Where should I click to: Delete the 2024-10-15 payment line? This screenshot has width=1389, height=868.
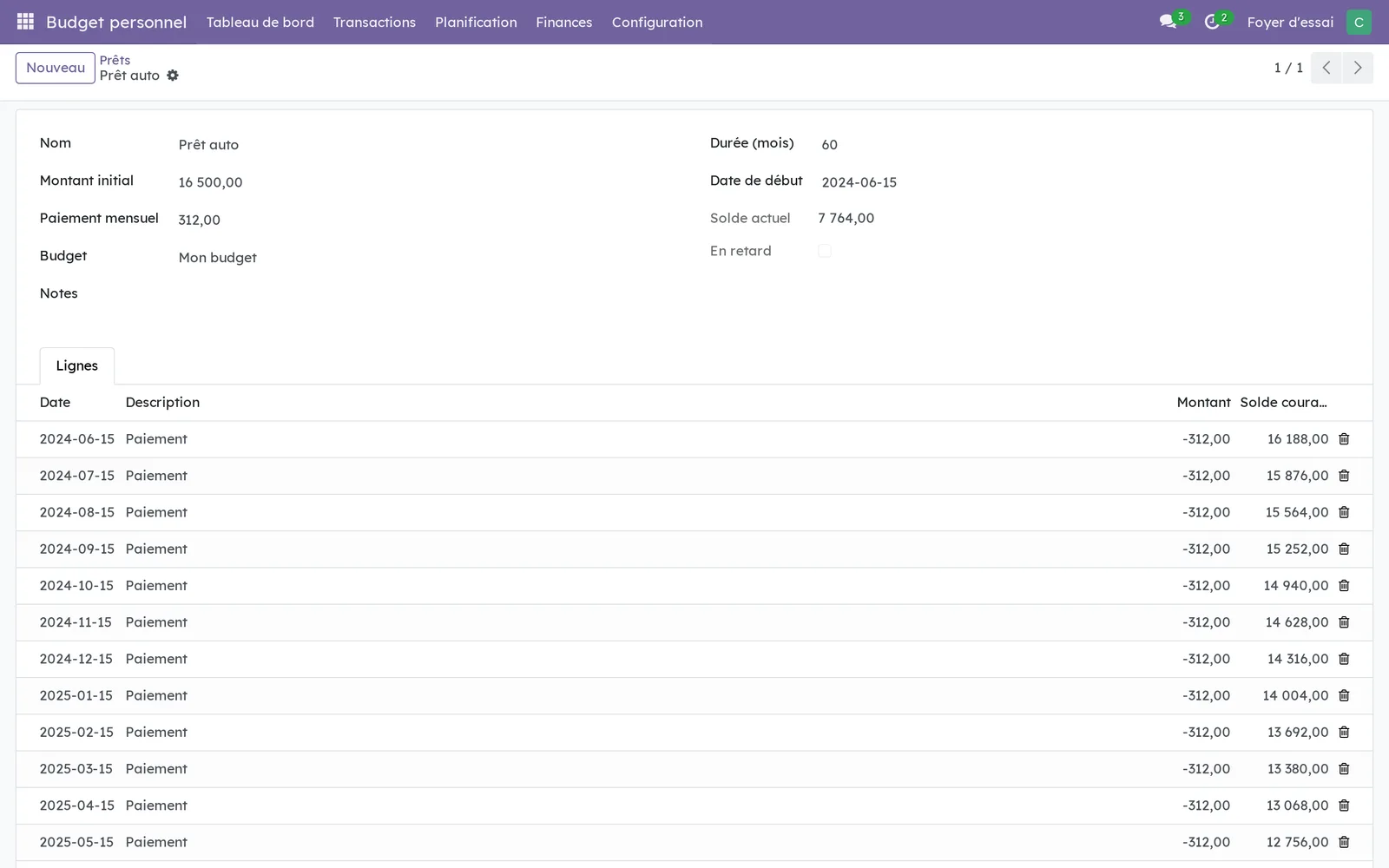[1344, 586]
